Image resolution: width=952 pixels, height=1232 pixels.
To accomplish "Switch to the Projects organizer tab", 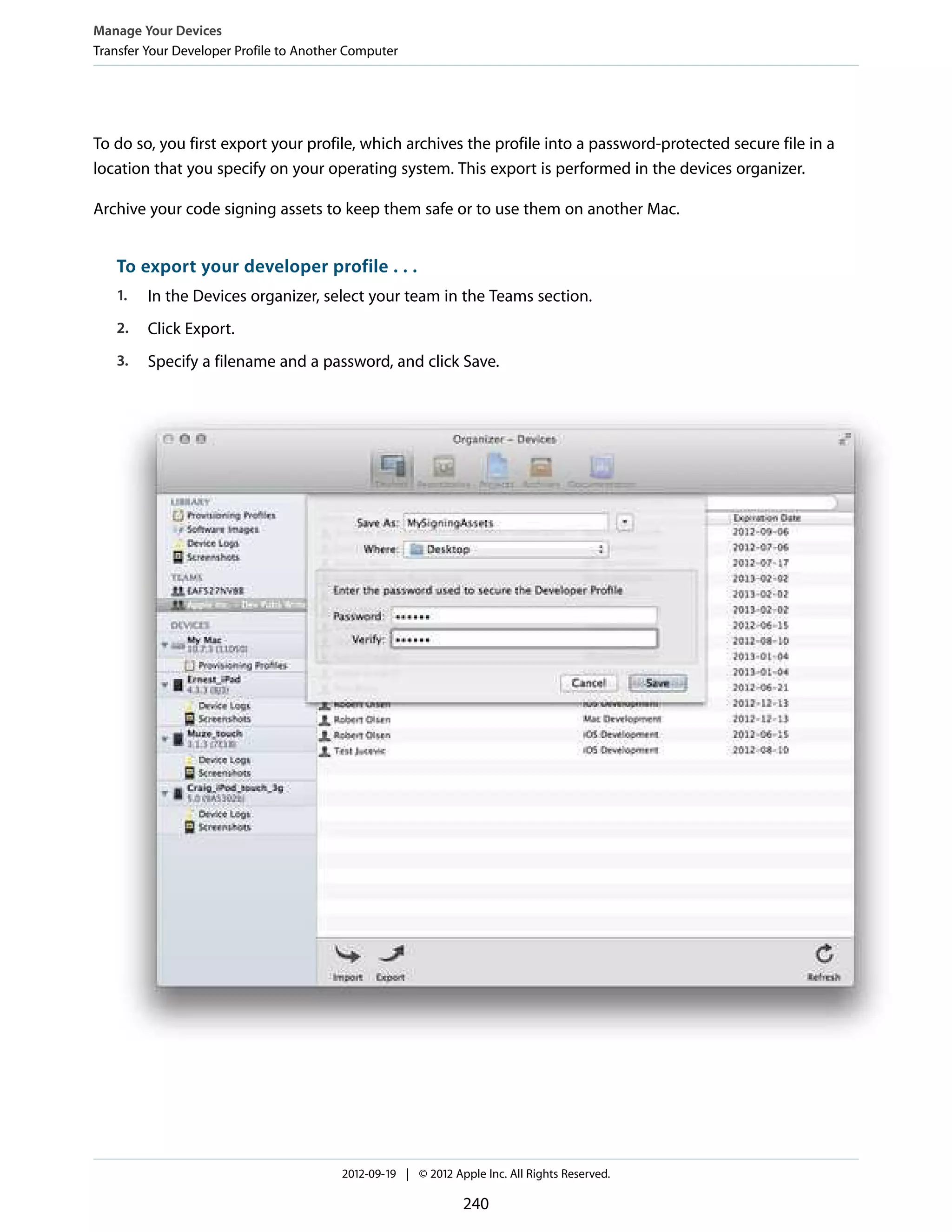I will point(497,471).
